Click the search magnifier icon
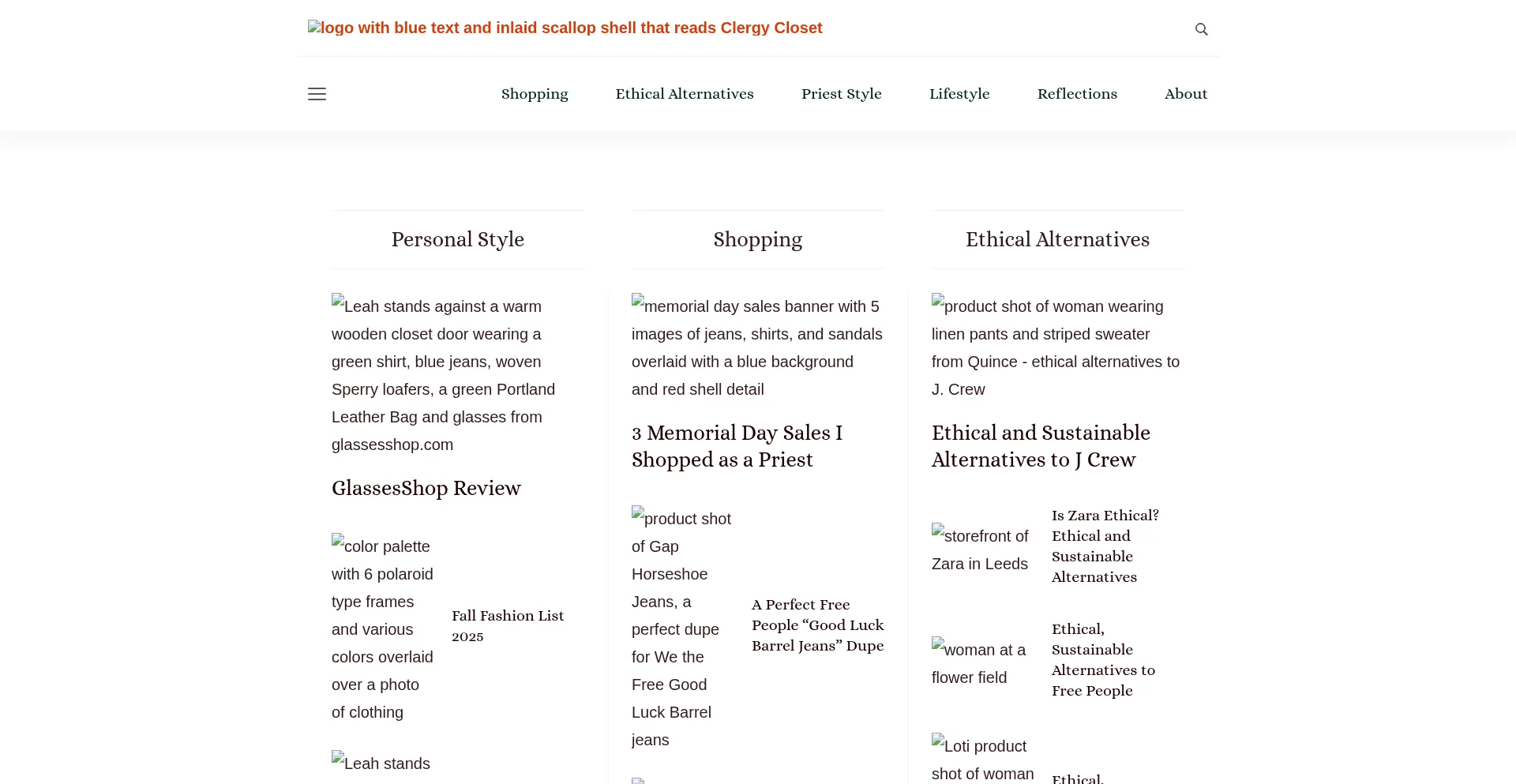The image size is (1516, 784). (1201, 29)
